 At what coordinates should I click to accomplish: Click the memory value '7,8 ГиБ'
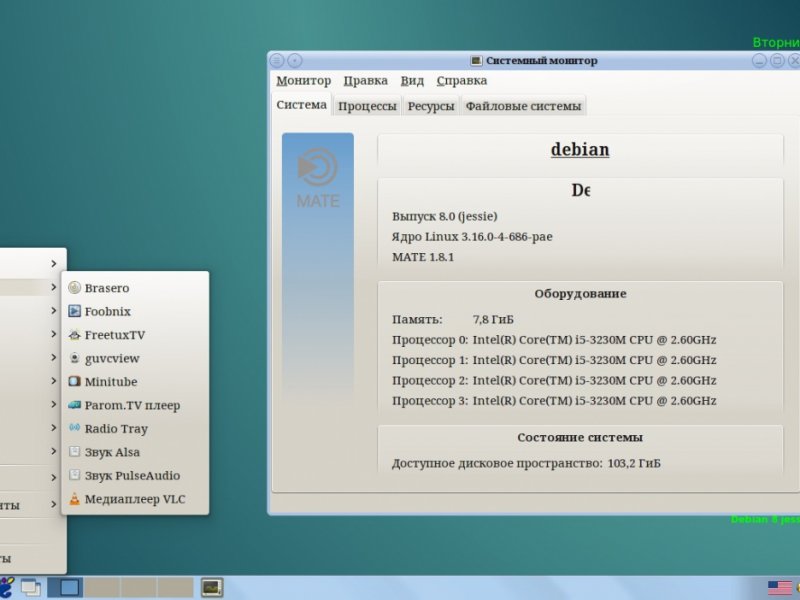point(493,319)
